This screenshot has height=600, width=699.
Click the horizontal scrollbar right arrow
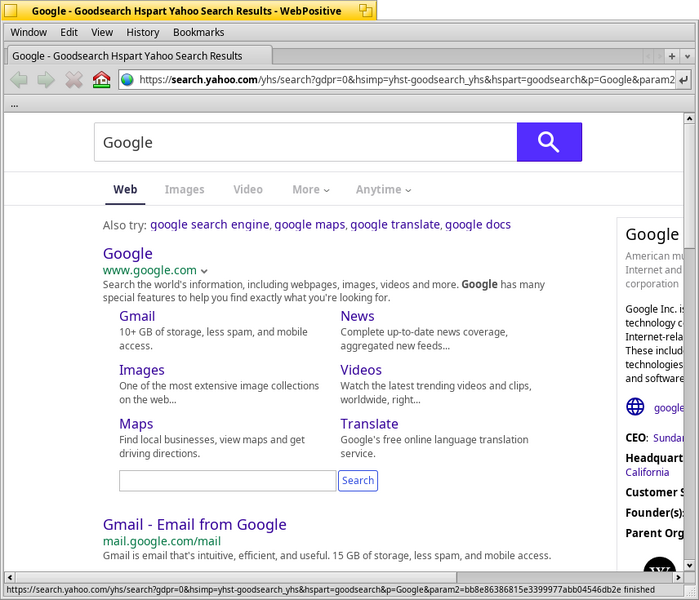(678, 577)
